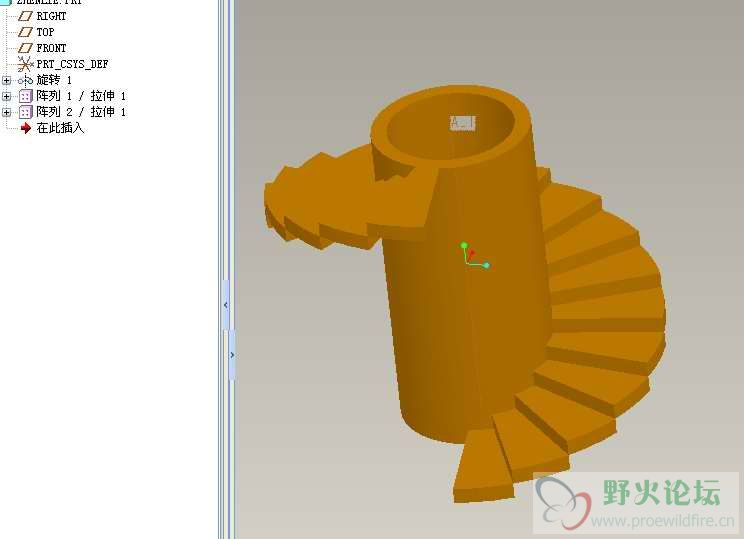Viewport: 744px width, 539px height.
Task: Select the 旋转 1 feature label
Action: coord(54,80)
